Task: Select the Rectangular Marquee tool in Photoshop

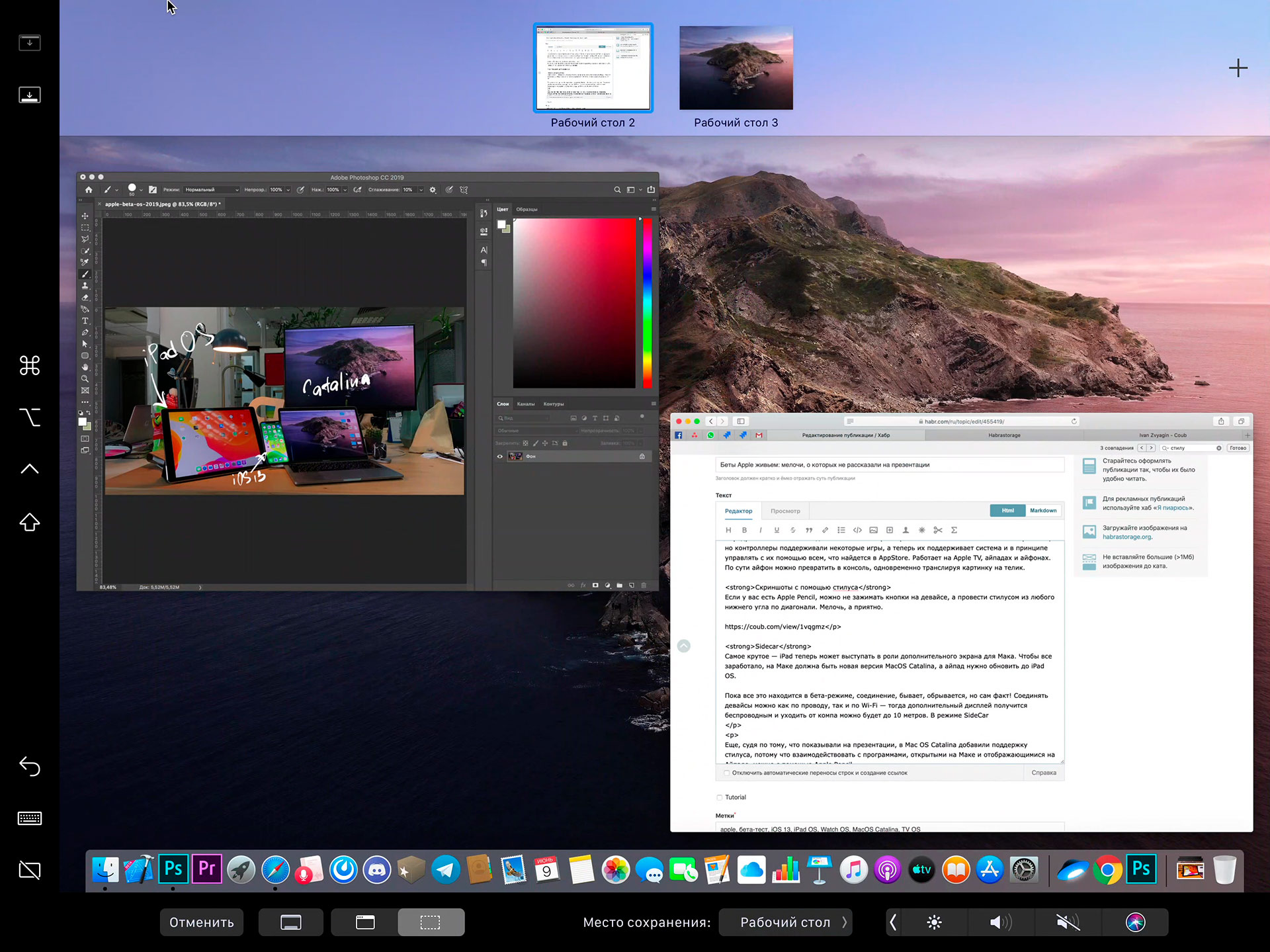Action: 85,228
